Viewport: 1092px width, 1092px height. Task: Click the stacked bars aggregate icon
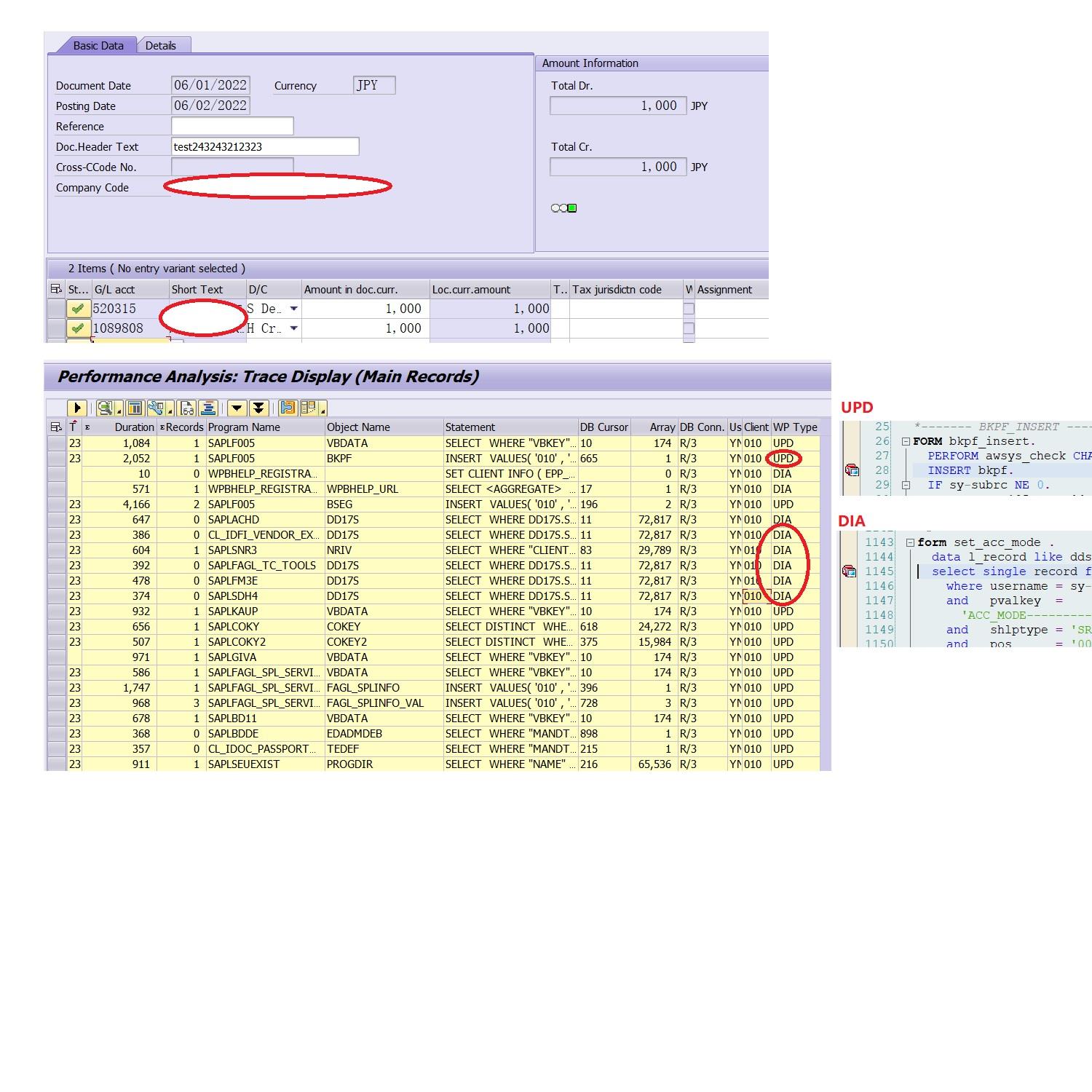[208, 408]
